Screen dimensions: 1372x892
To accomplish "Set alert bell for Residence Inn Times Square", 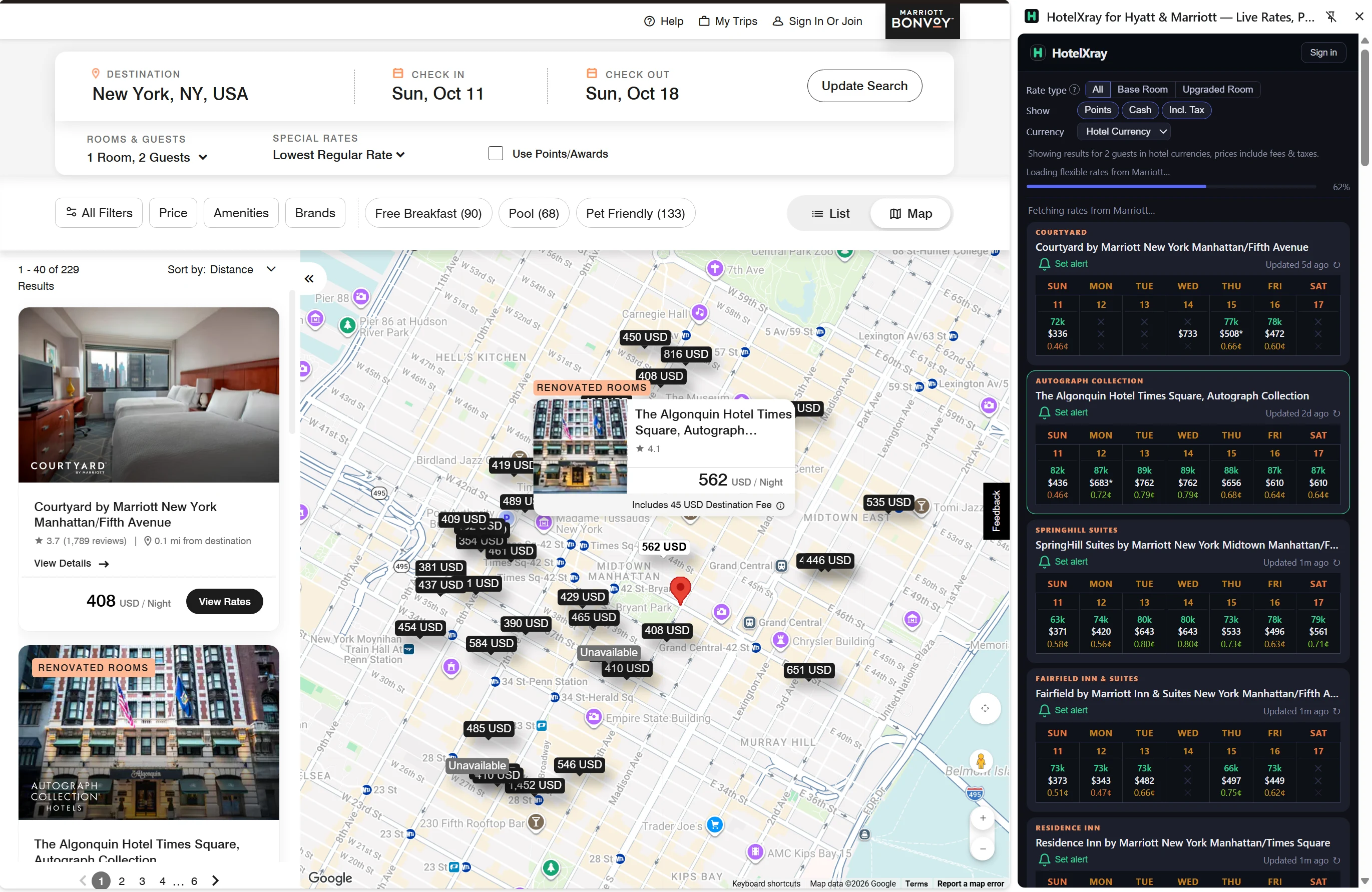I will (1044, 859).
